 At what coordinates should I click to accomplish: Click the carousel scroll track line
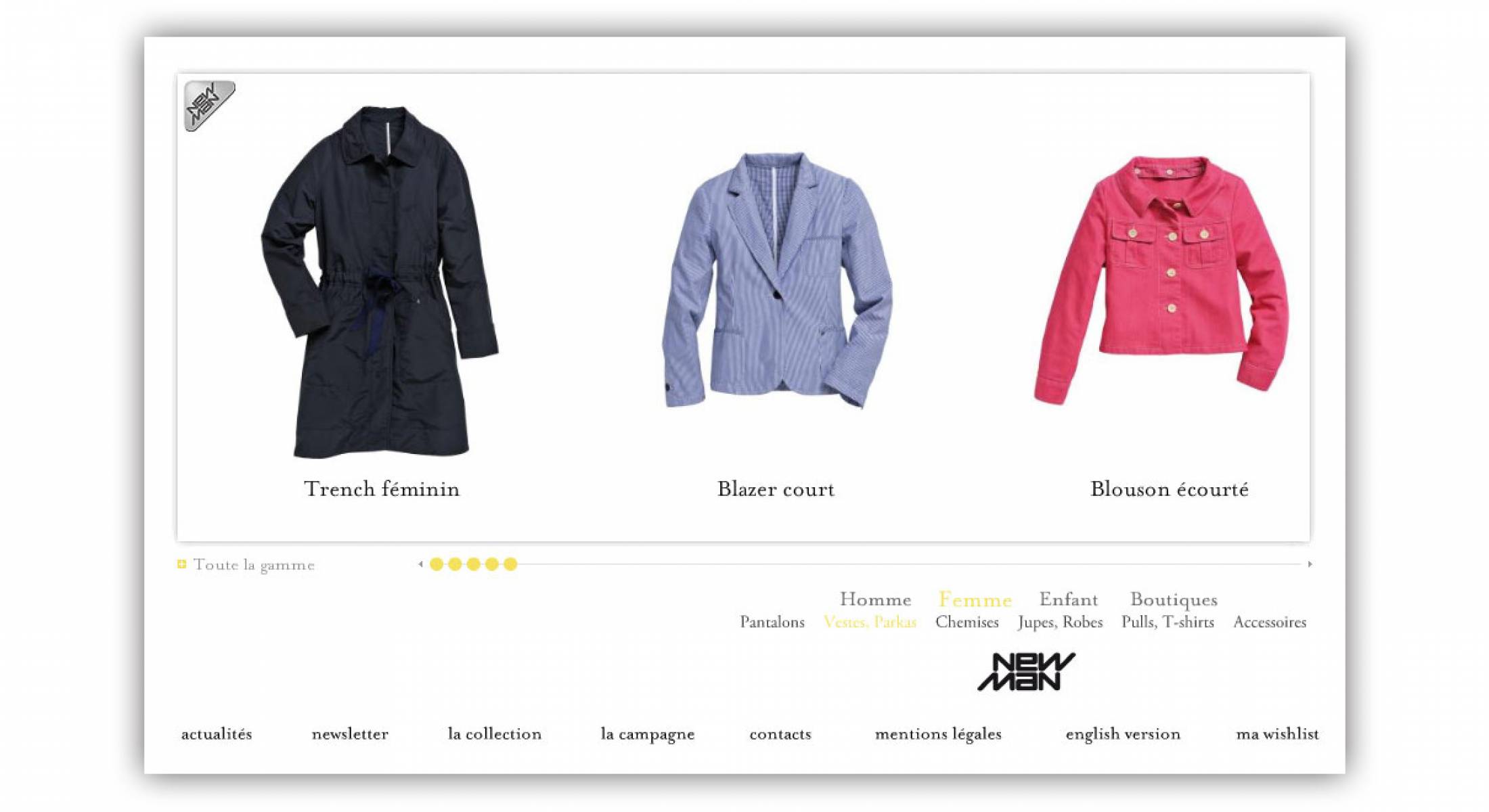coord(910,564)
